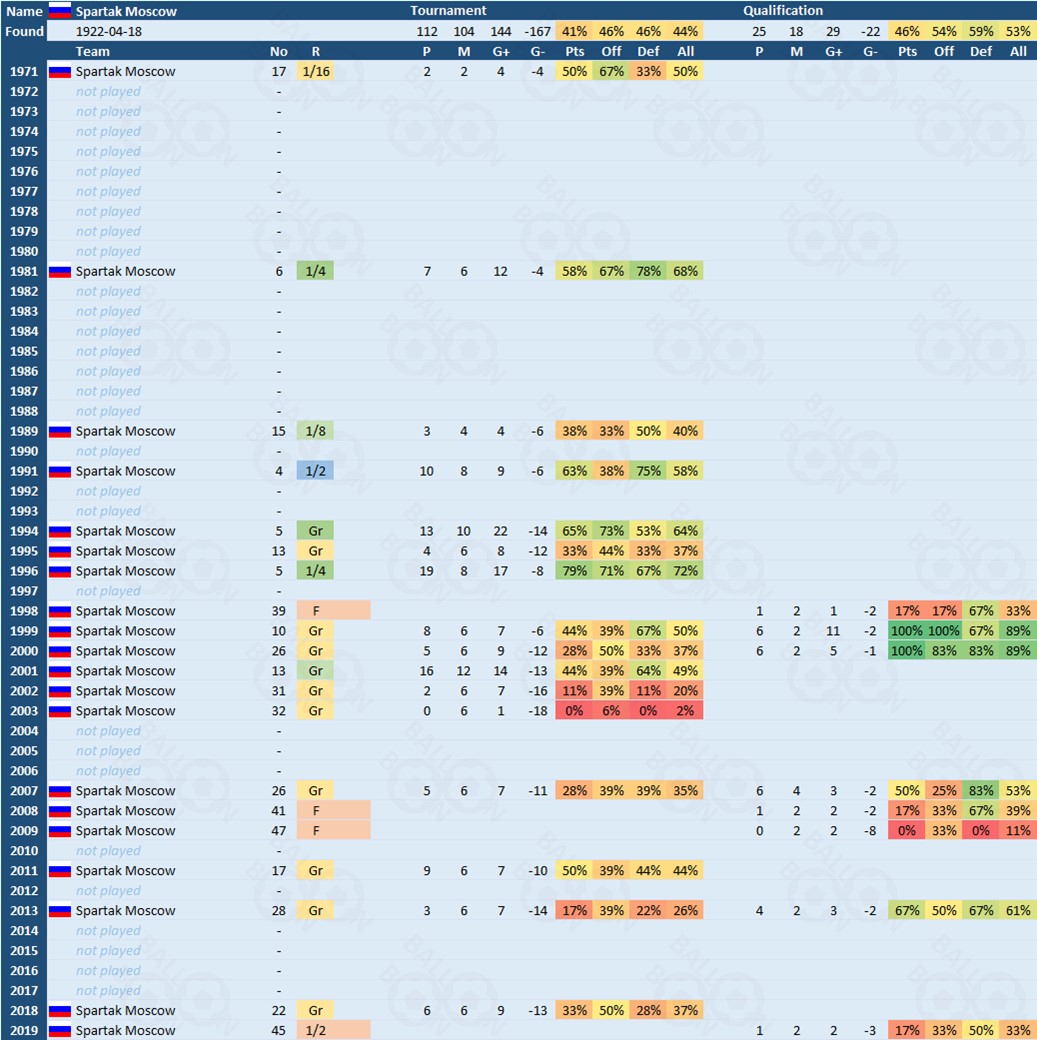Click the flag icon in the 2007 row
1037x1040 pixels.
click(60, 791)
